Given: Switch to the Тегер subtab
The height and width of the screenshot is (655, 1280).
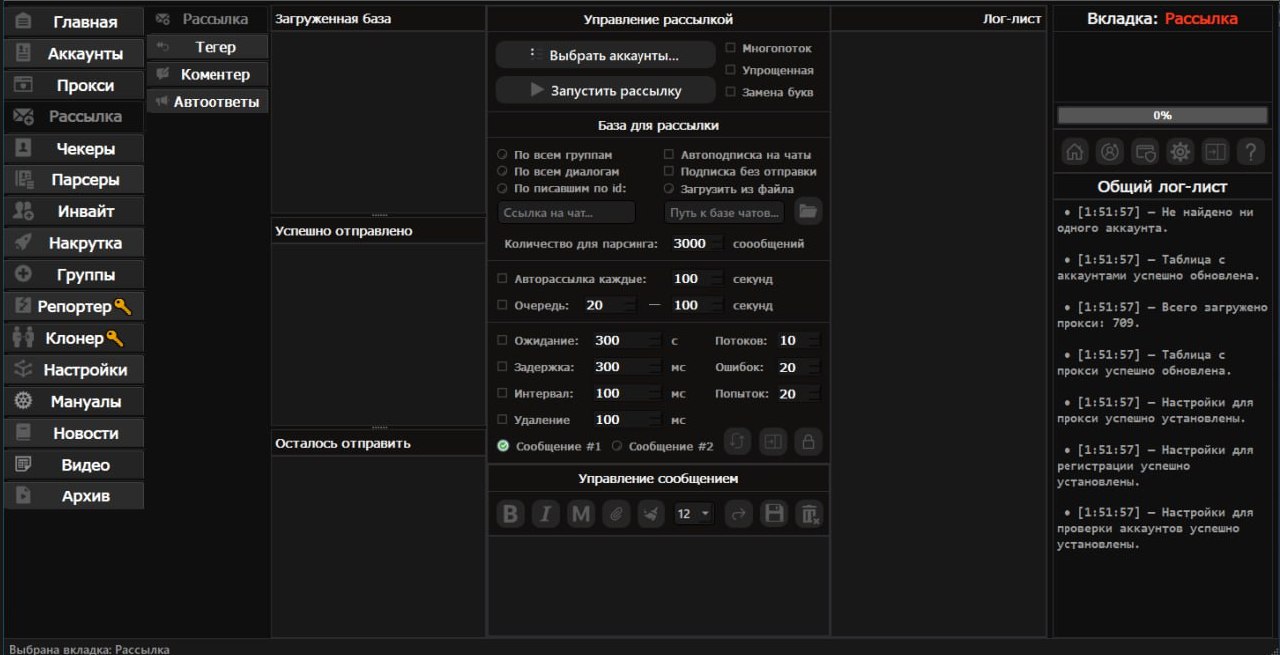Looking at the screenshot, I should [208, 47].
